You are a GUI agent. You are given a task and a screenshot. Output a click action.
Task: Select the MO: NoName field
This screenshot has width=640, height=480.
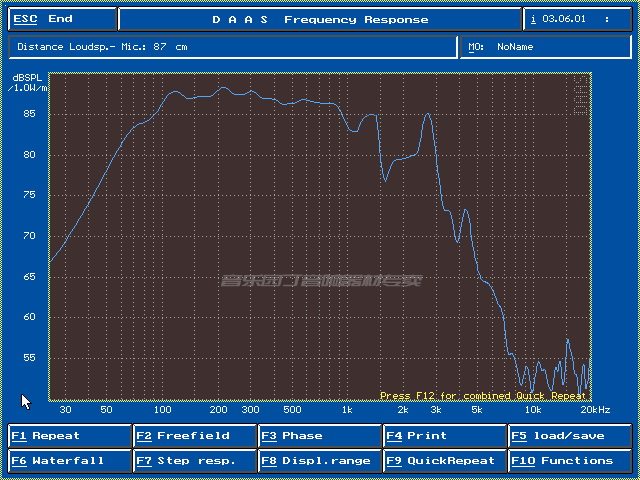click(x=546, y=47)
